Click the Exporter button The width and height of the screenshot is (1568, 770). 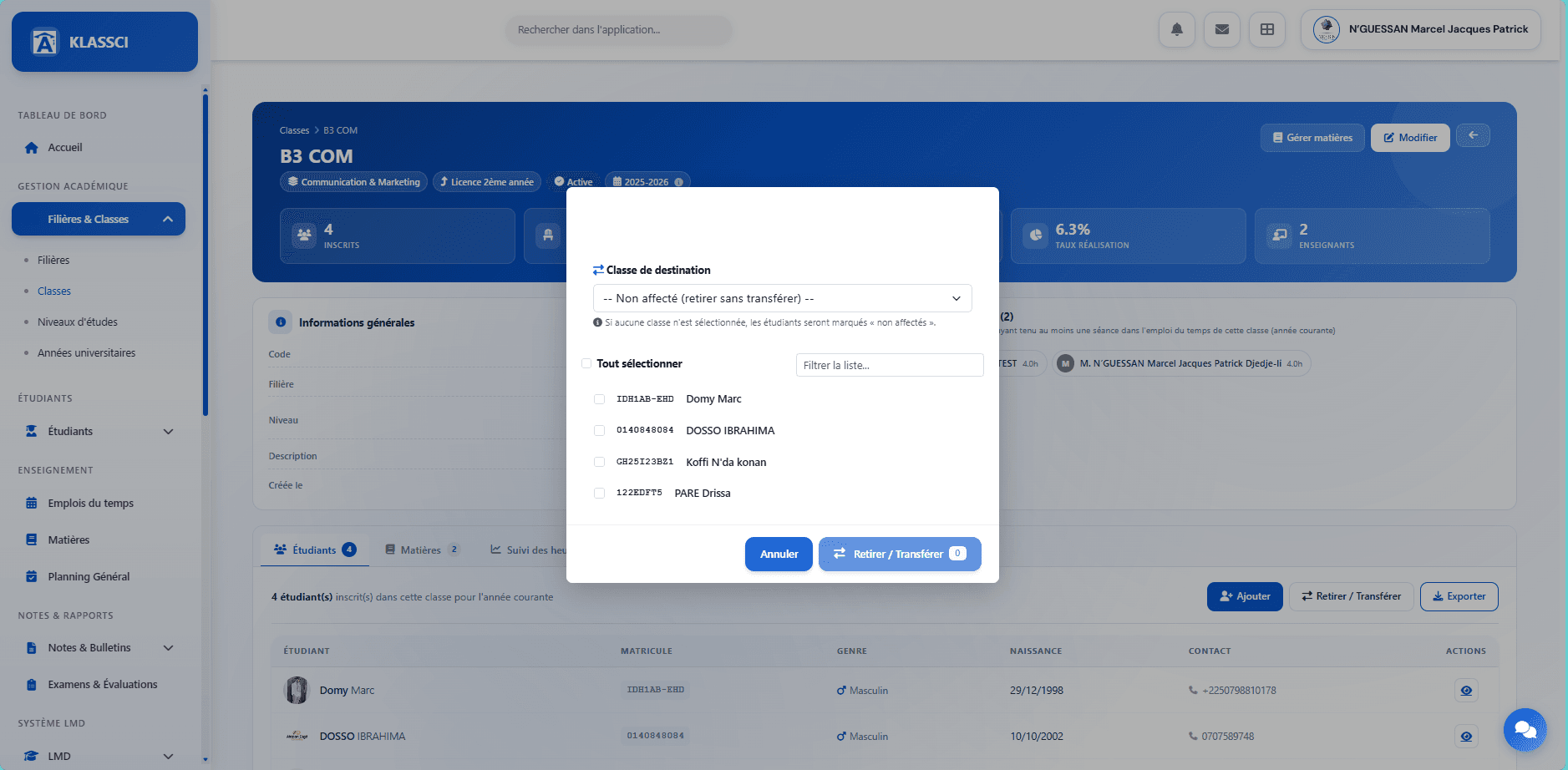[x=1459, y=596]
